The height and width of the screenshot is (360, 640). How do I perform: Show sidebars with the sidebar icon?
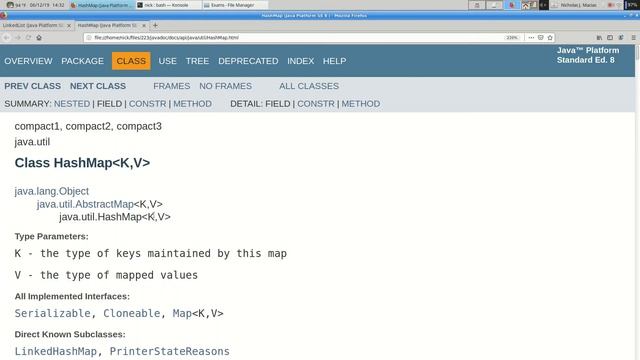[610, 38]
